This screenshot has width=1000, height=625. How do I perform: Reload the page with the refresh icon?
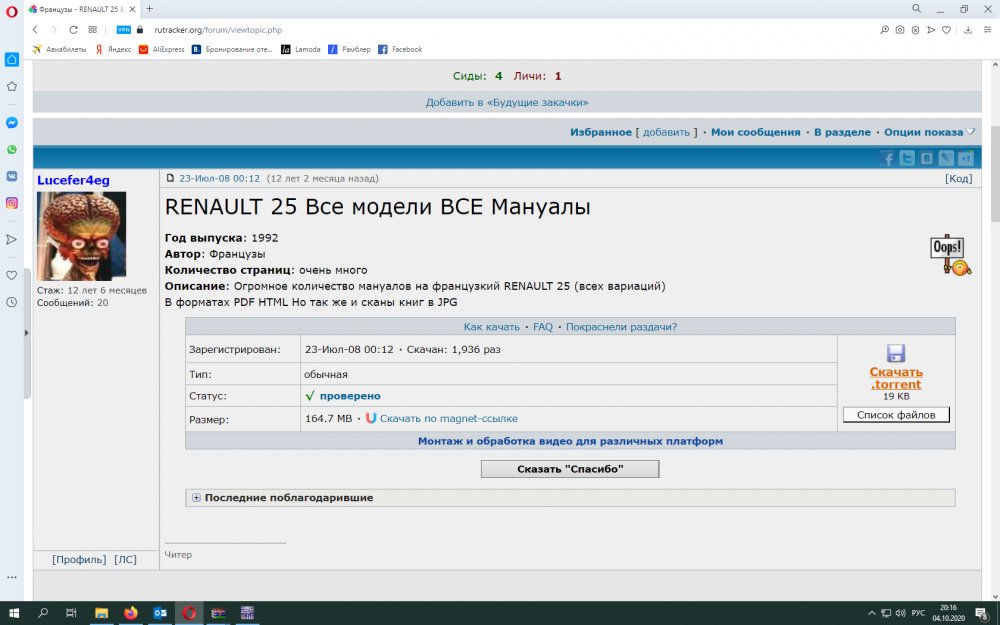(x=73, y=30)
